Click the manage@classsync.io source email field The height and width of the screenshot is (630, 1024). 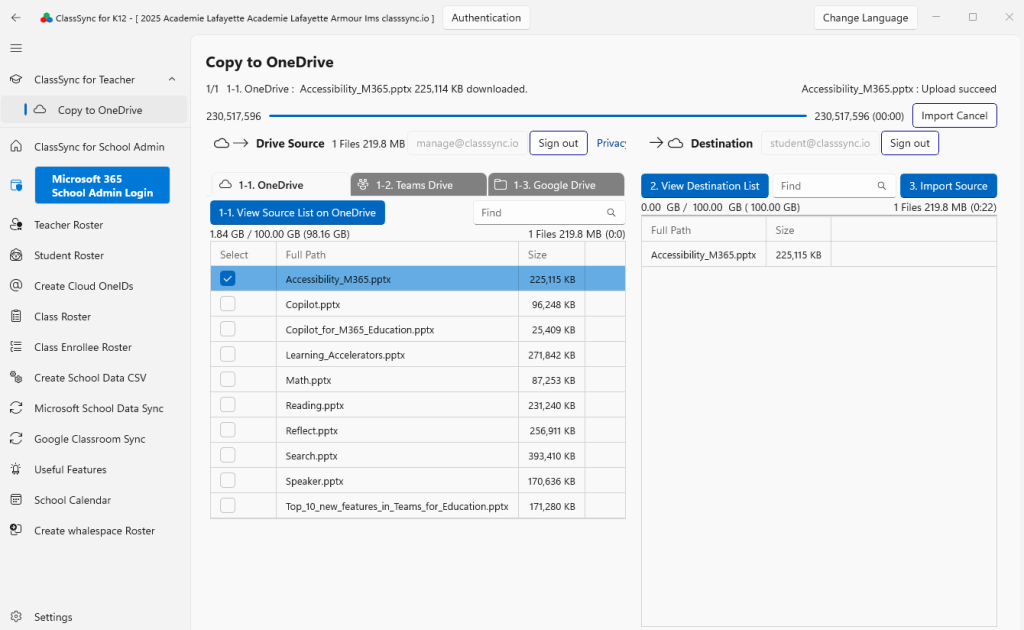pos(467,143)
